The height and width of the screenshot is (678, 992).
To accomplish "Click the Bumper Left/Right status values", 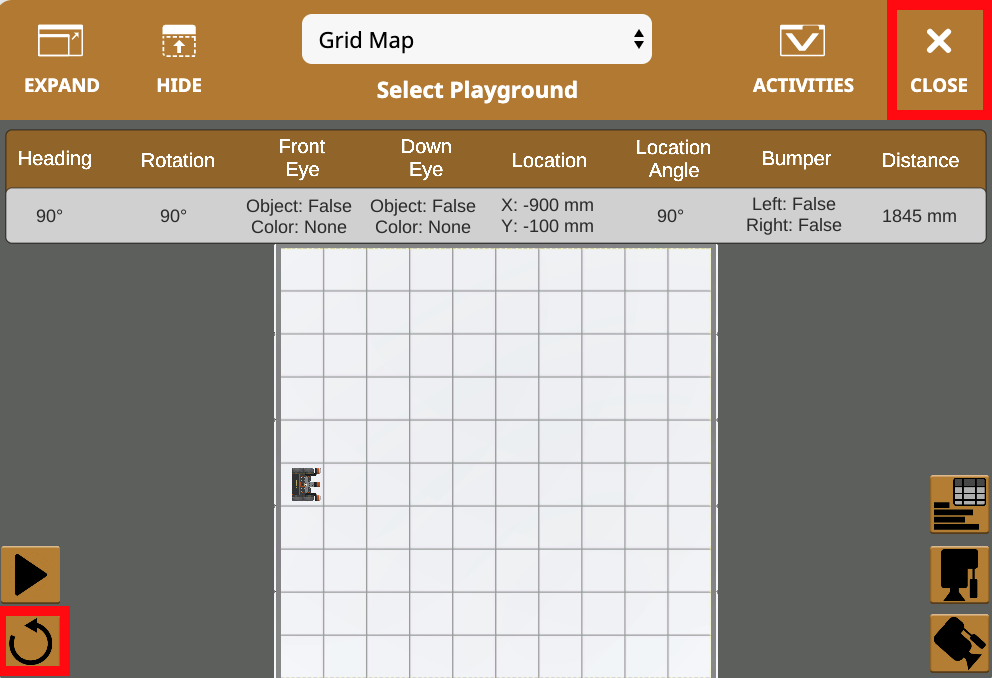I will [x=796, y=215].
